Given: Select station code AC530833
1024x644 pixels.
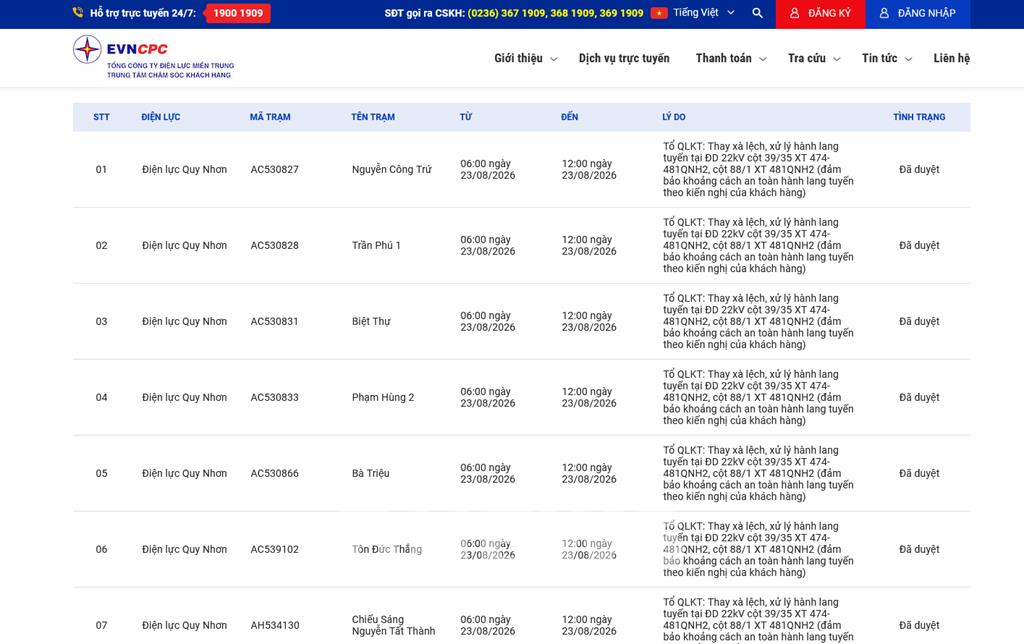Looking at the screenshot, I should click(x=274, y=397).
